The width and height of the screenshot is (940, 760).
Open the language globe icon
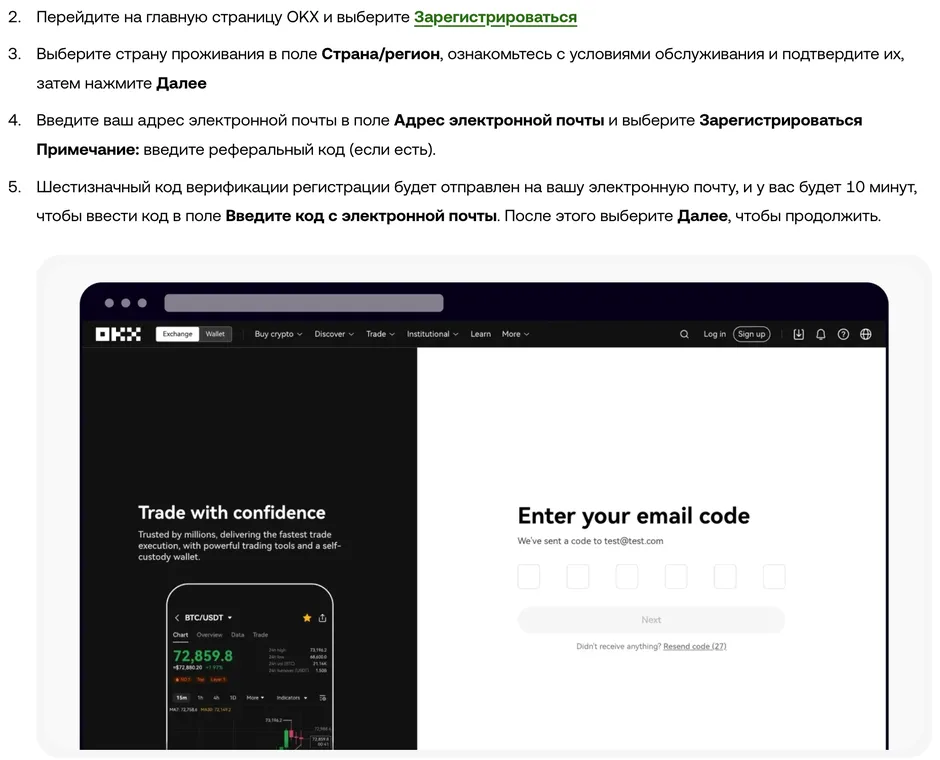[x=866, y=334]
